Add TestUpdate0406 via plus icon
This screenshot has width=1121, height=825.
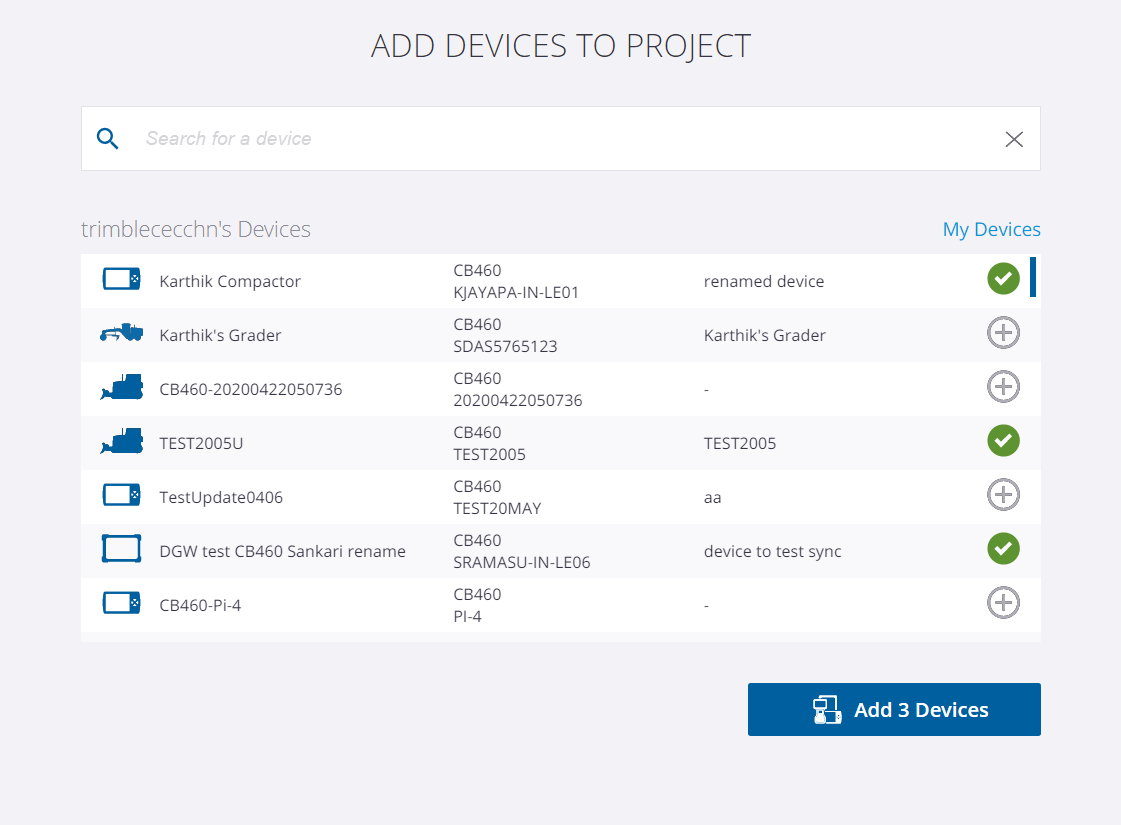coord(1003,495)
